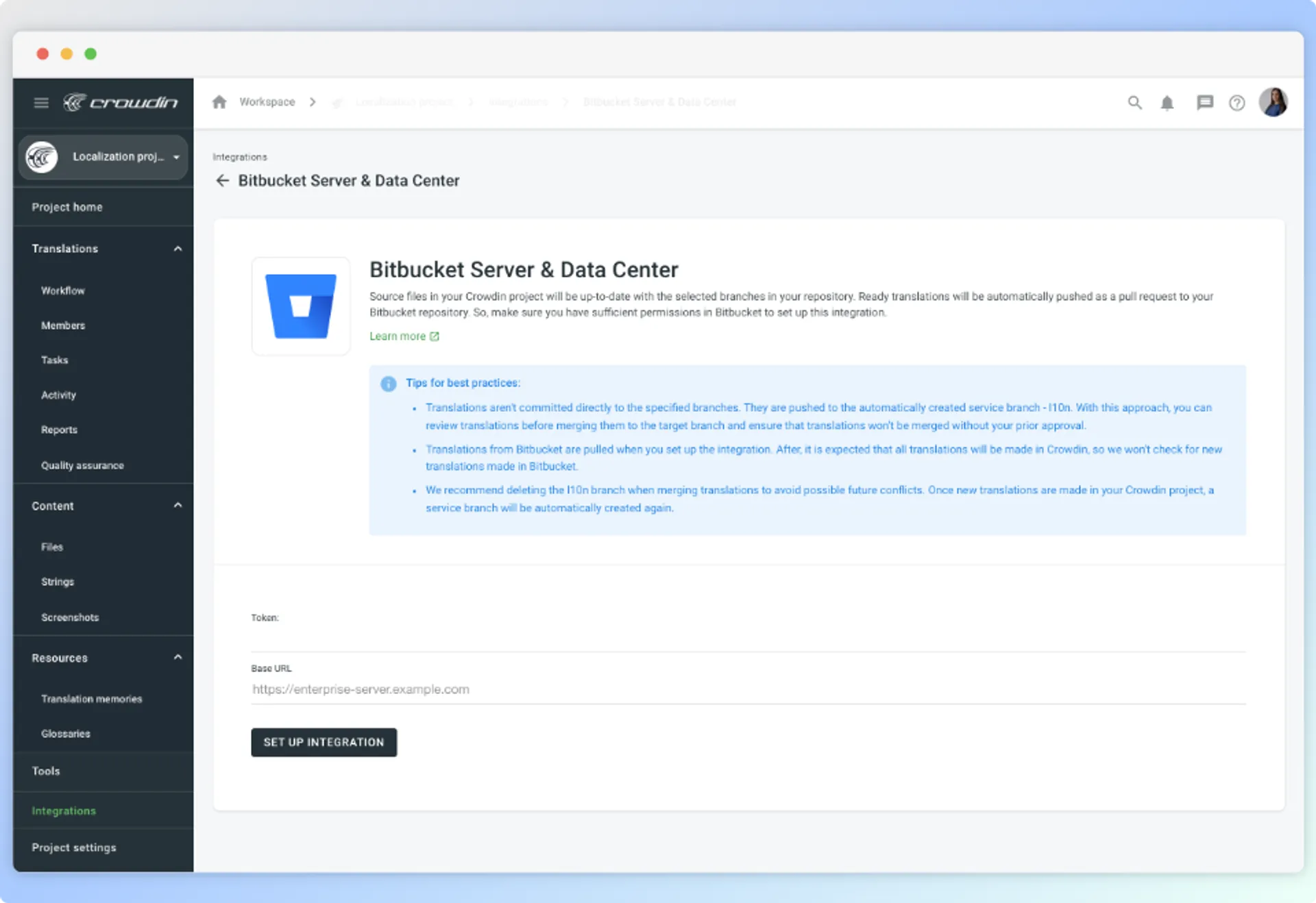Open the Localization project dropdown
1316x903 pixels.
point(103,157)
